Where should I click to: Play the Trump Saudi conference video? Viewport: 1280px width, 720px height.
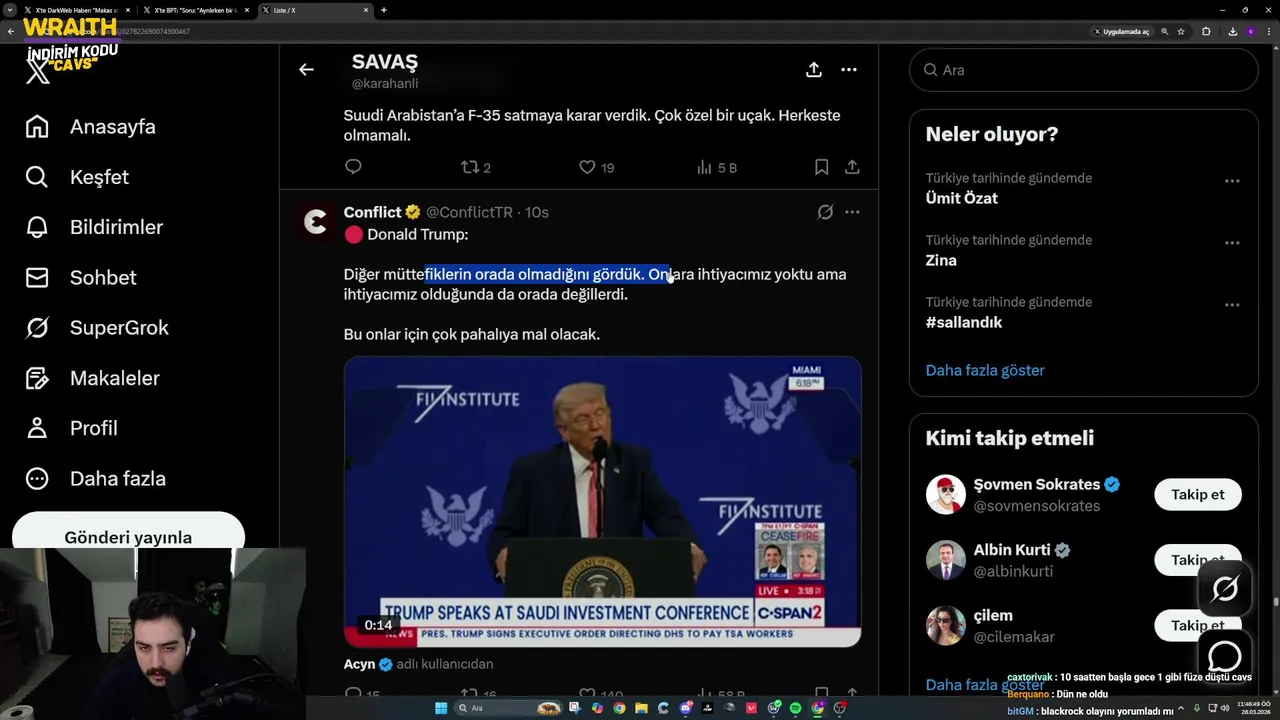(602, 501)
